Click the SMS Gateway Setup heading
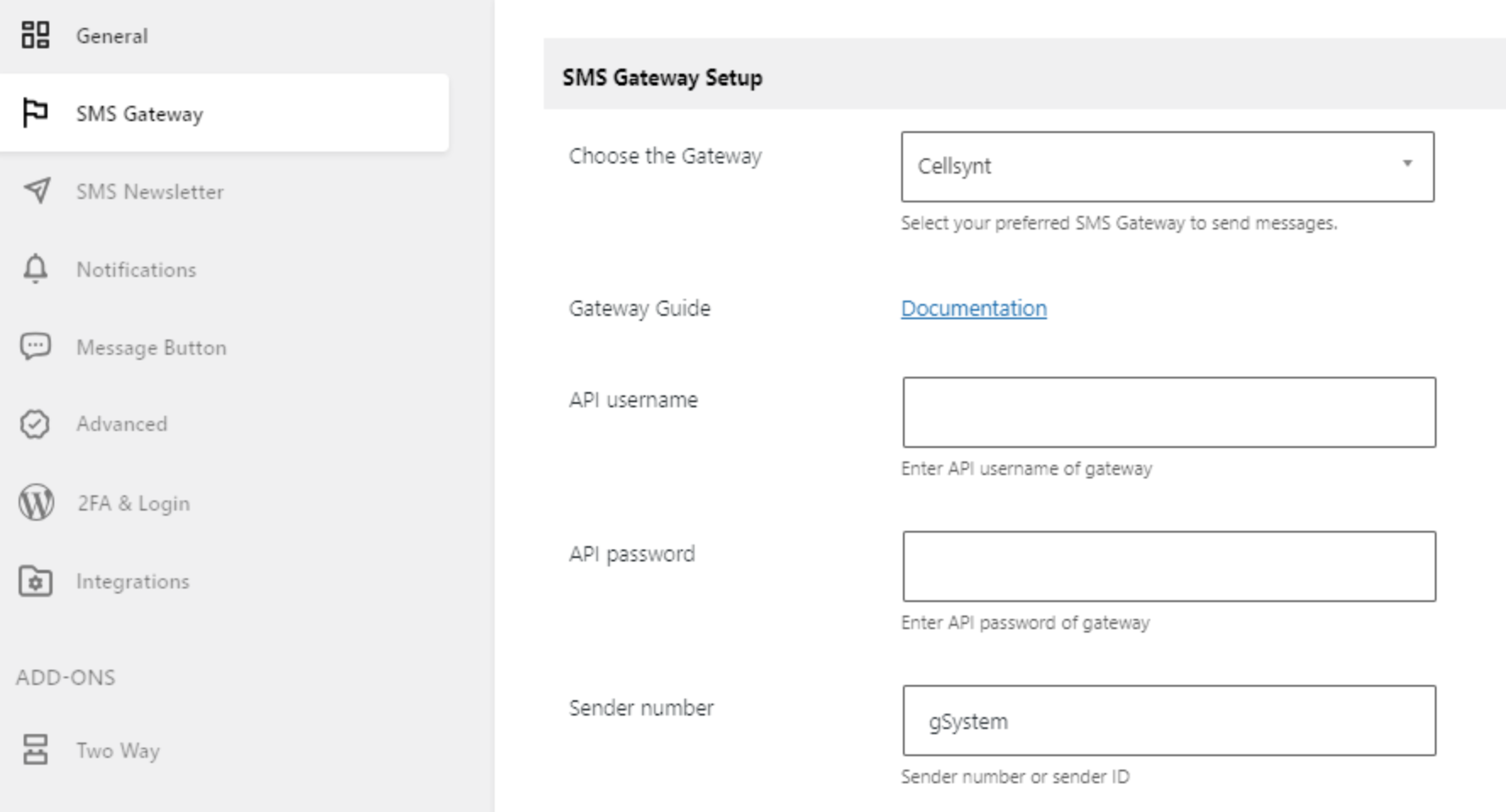Screen dimensions: 1506x812 662,78
